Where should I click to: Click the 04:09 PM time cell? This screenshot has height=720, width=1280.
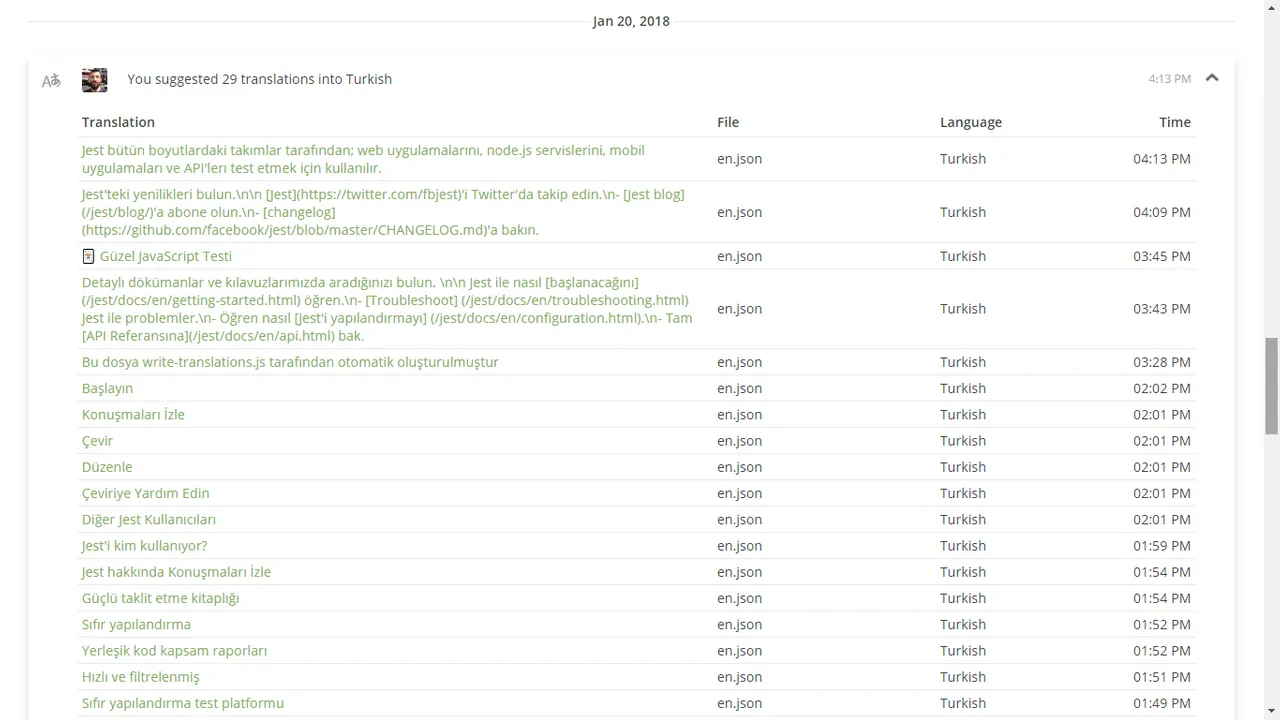coord(1162,212)
